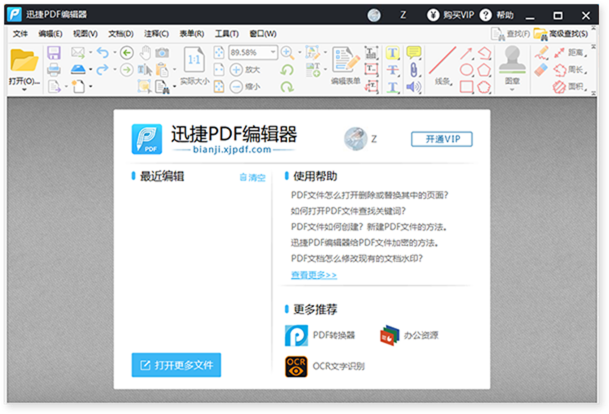
Task: Select the strikethrough text tool
Action: pos(393,70)
